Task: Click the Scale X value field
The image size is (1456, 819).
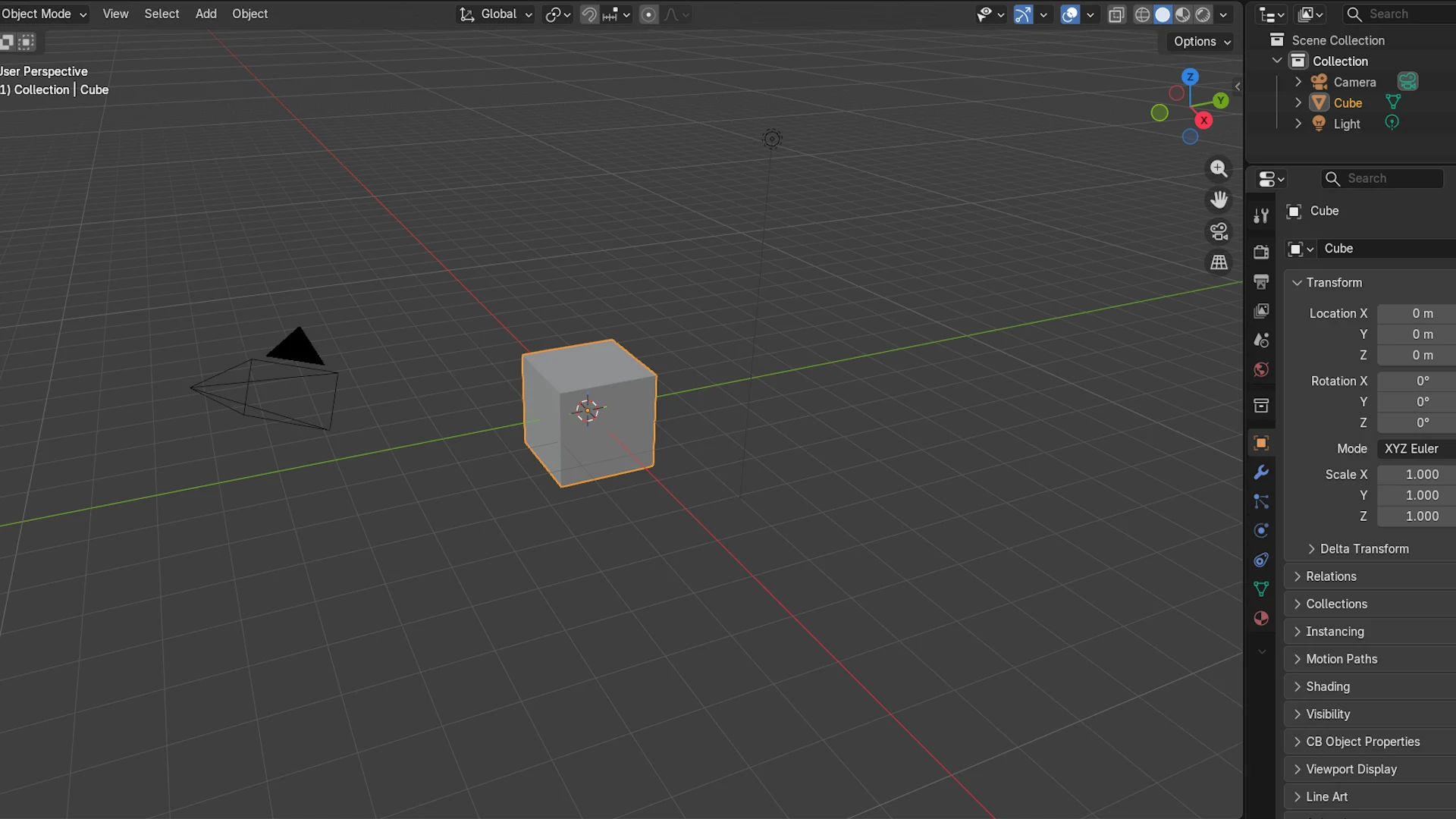Action: click(1417, 474)
